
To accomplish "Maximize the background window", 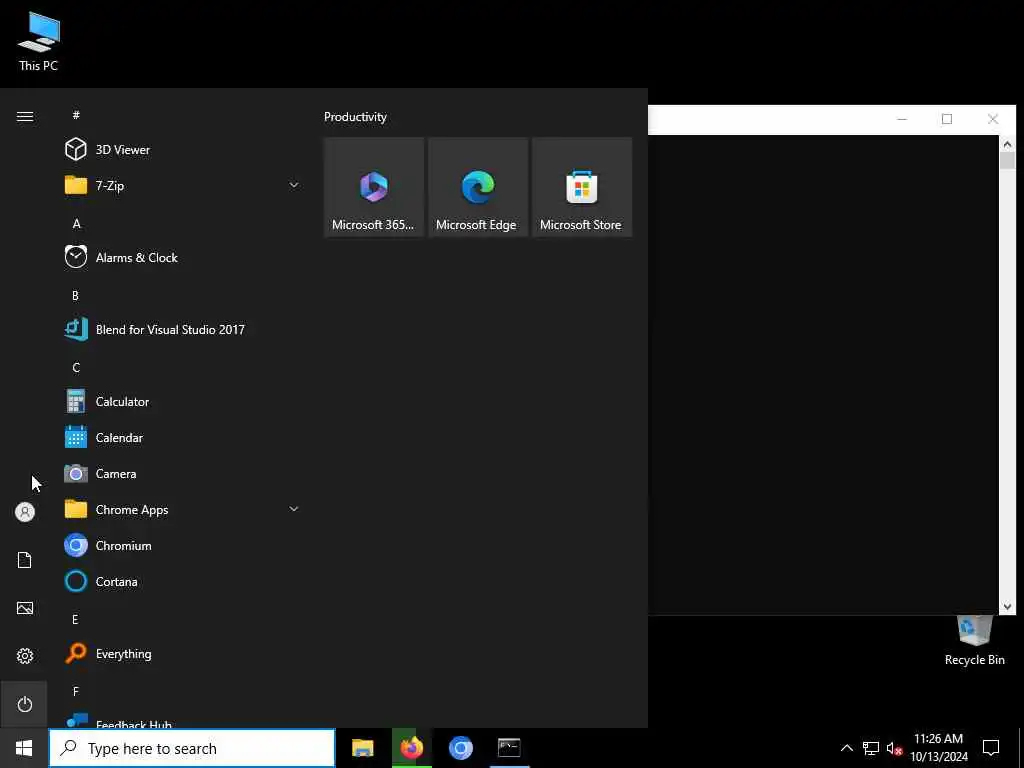I will coord(947,119).
